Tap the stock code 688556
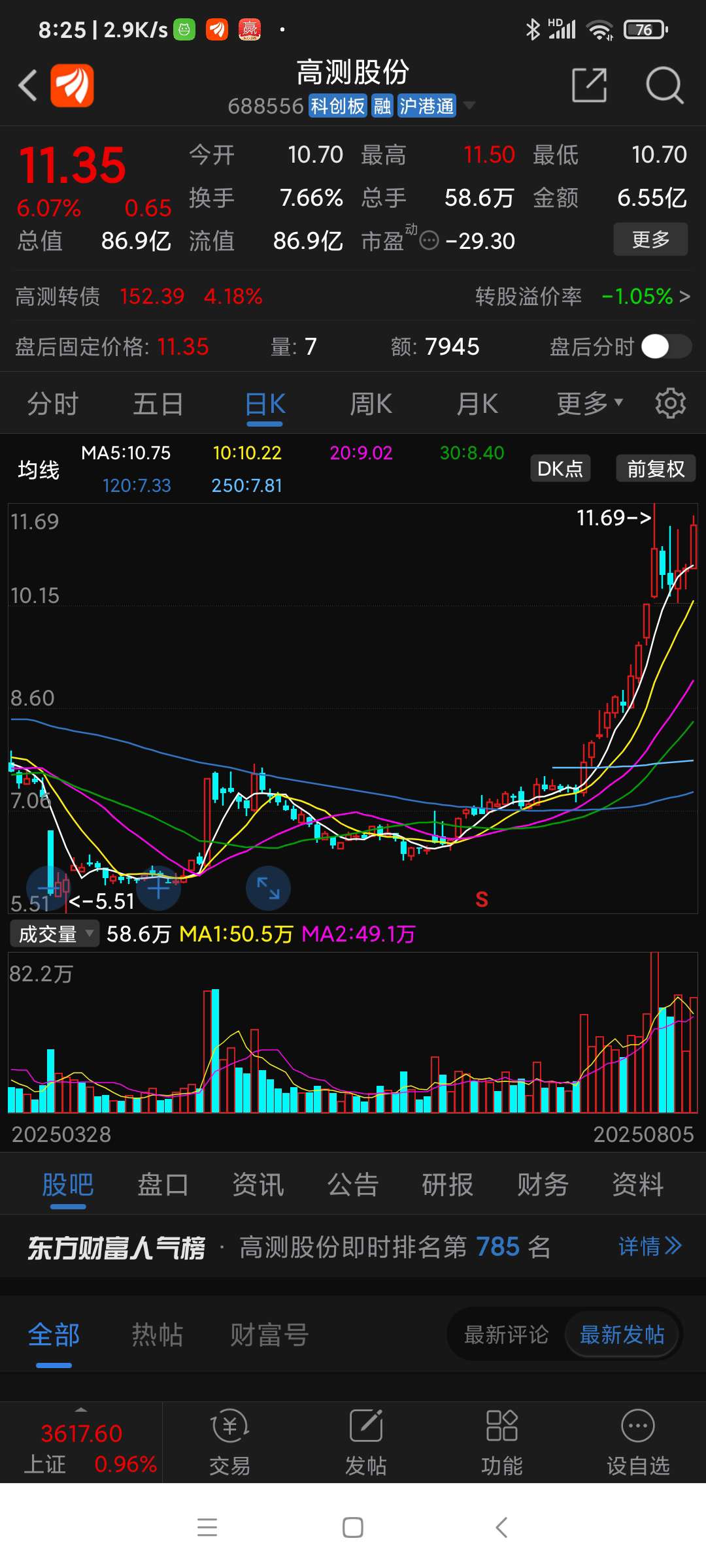The width and height of the screenshot is (706, 1568). coord(265,106)
